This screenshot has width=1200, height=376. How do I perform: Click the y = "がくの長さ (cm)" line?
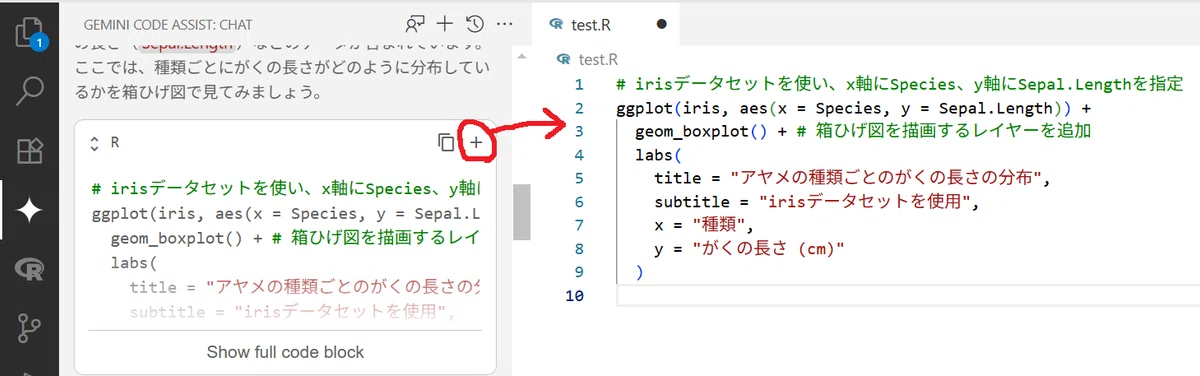(x=750, y=248)
